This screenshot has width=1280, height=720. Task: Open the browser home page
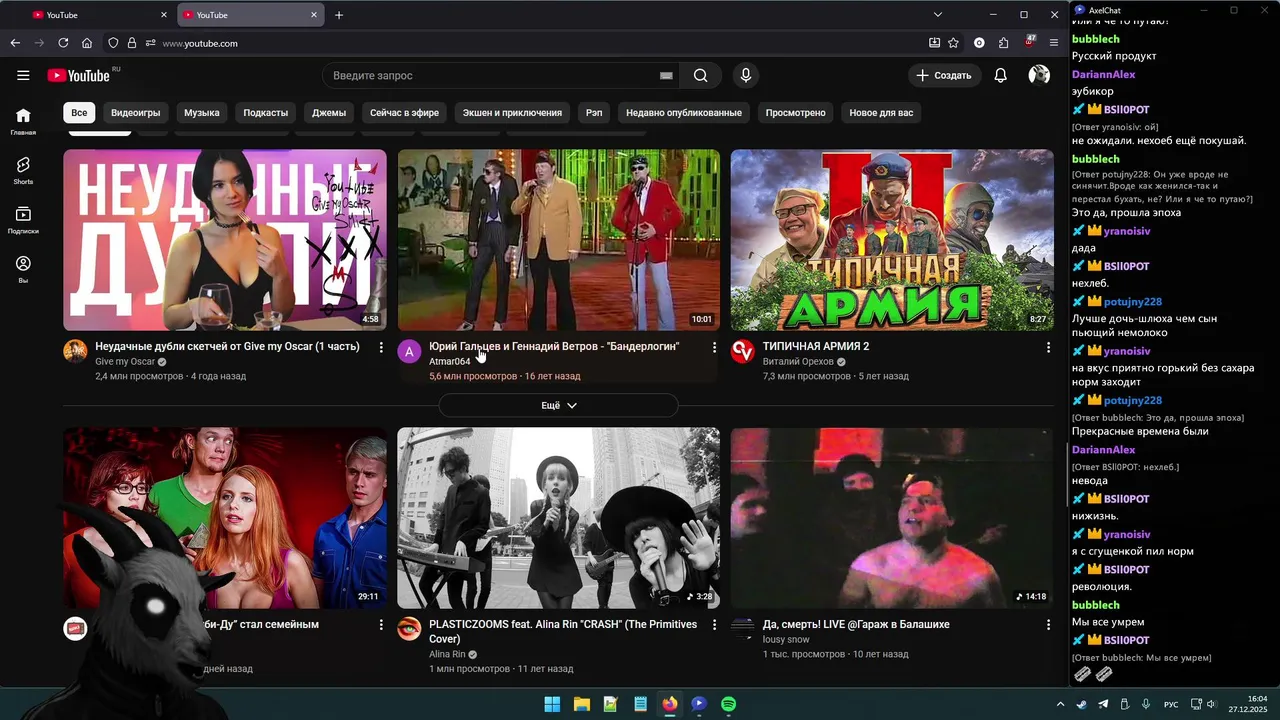(x=87, y=43)
